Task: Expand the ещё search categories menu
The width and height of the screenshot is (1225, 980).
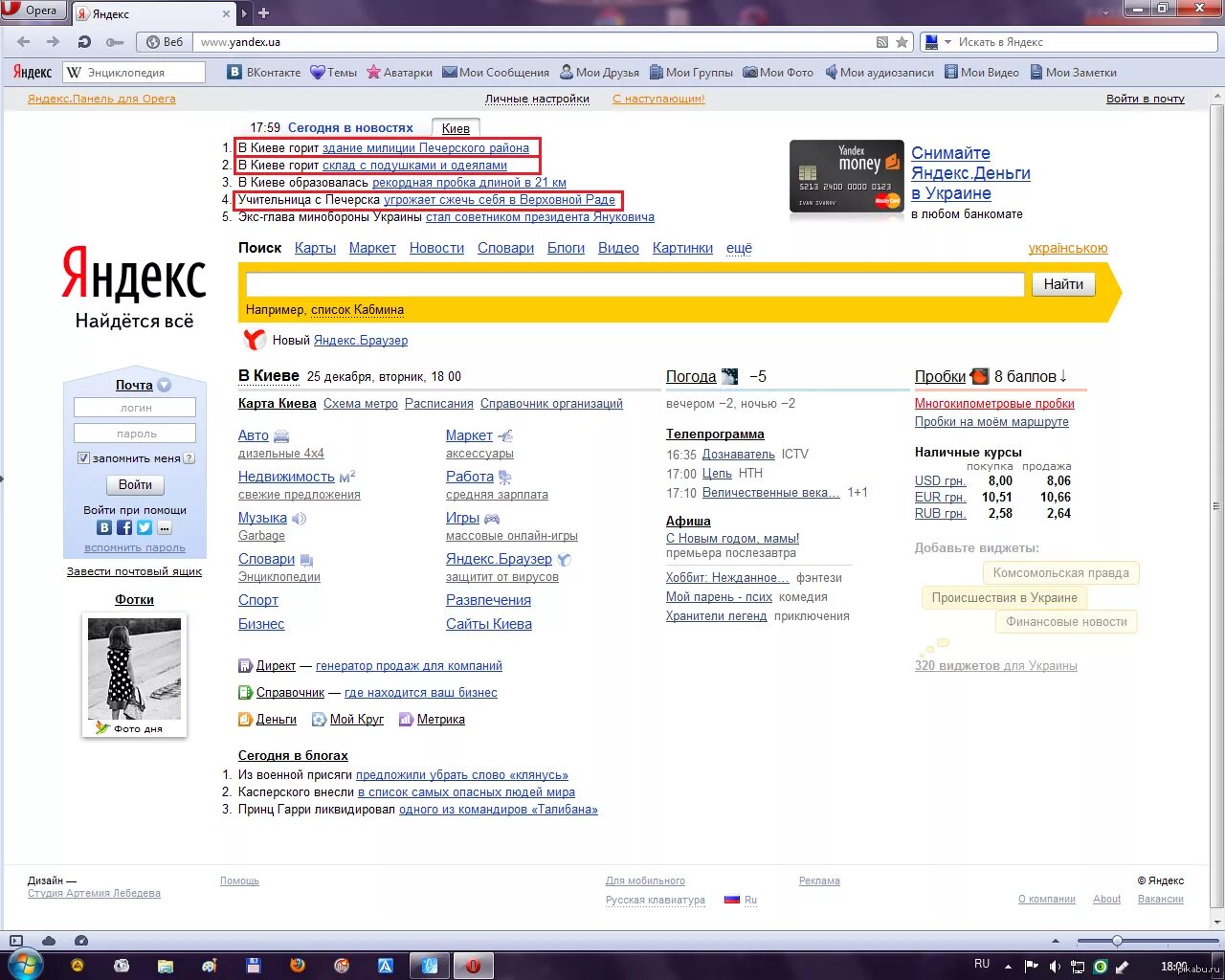Action: click(x=739, y=248)
